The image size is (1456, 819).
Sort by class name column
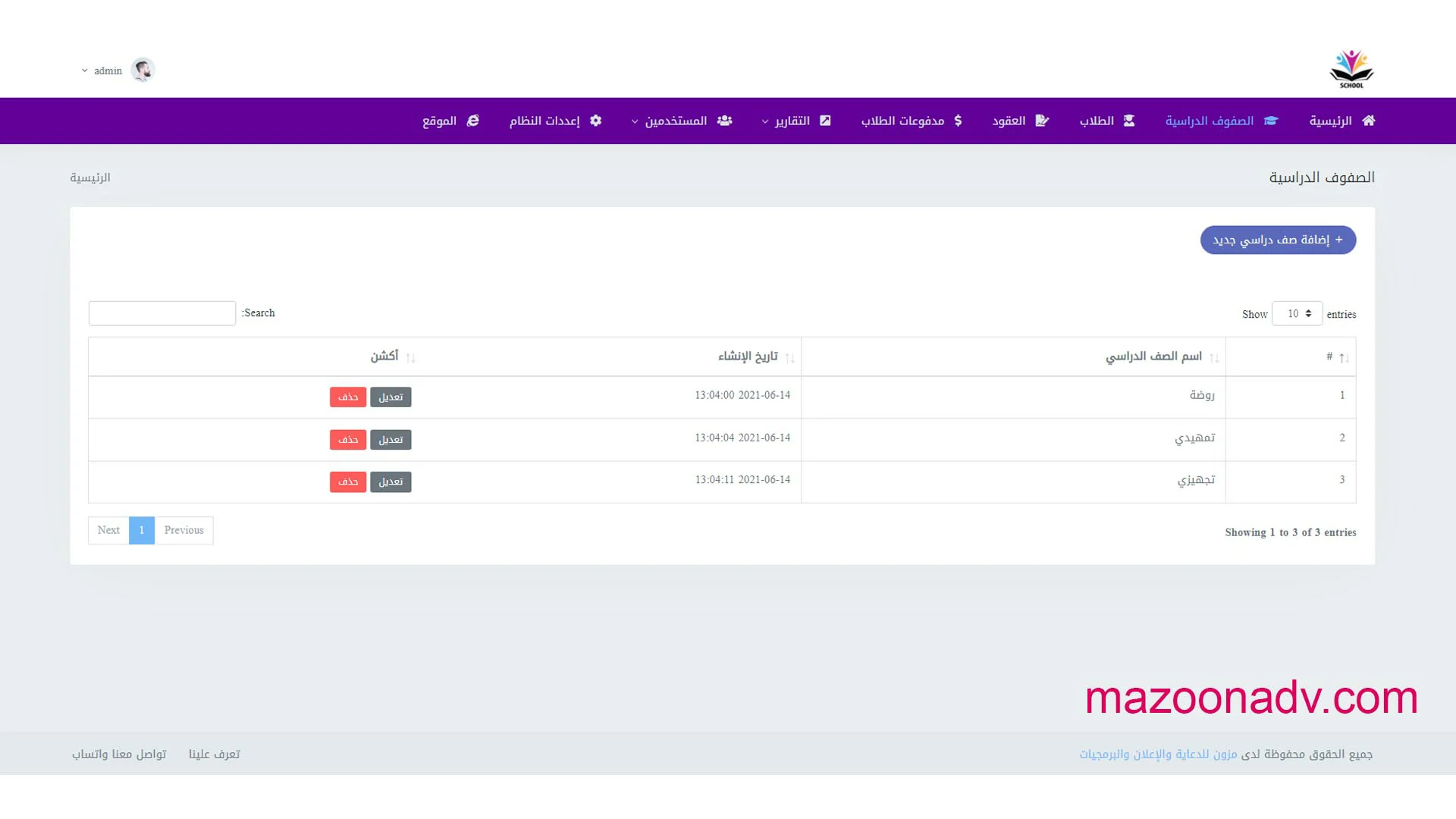1153,356
